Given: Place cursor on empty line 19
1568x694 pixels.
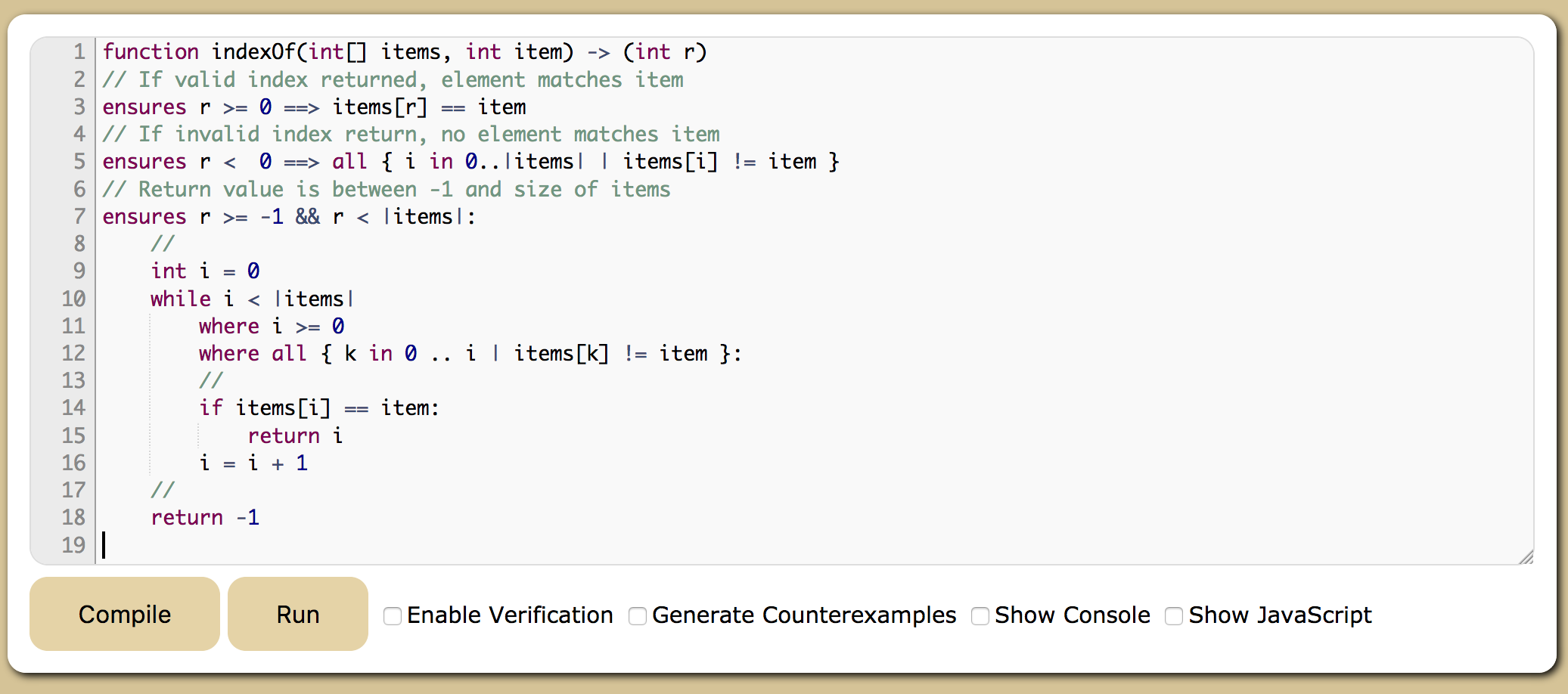Looking at the screenshot, I should tap(814, 545).
